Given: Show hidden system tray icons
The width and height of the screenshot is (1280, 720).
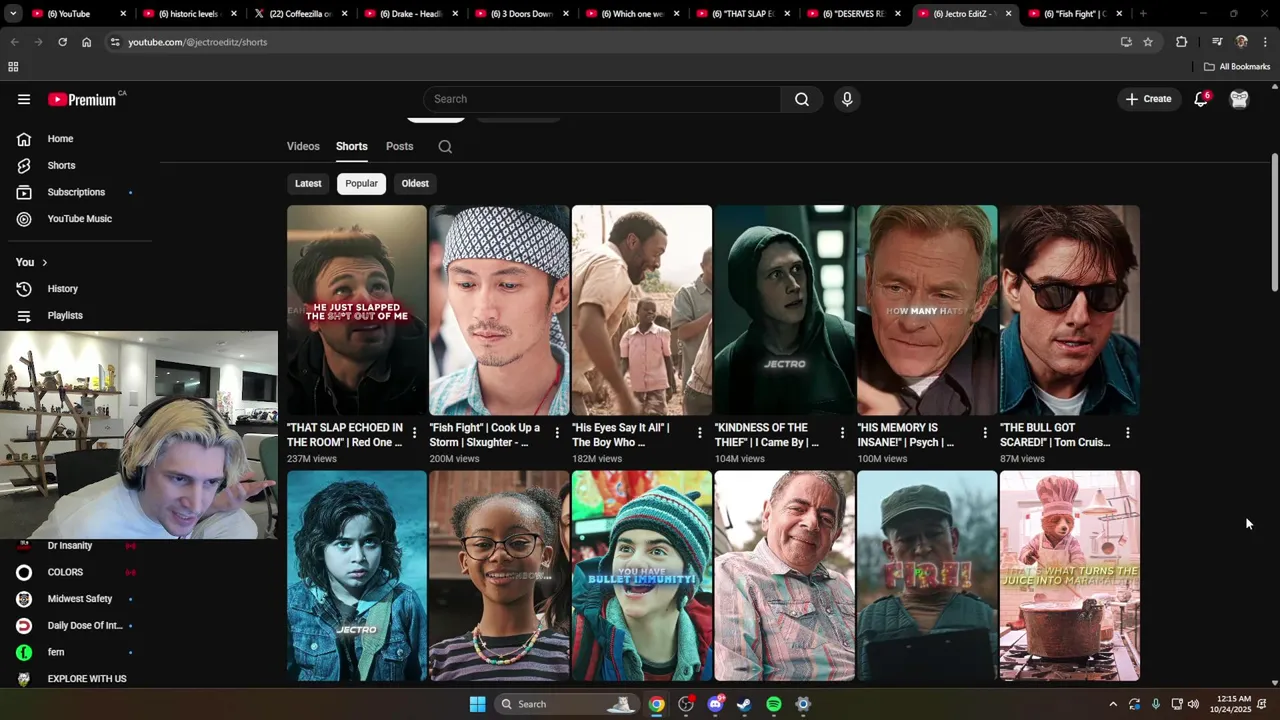Looking at the screenshot, I should [1113, 704].
